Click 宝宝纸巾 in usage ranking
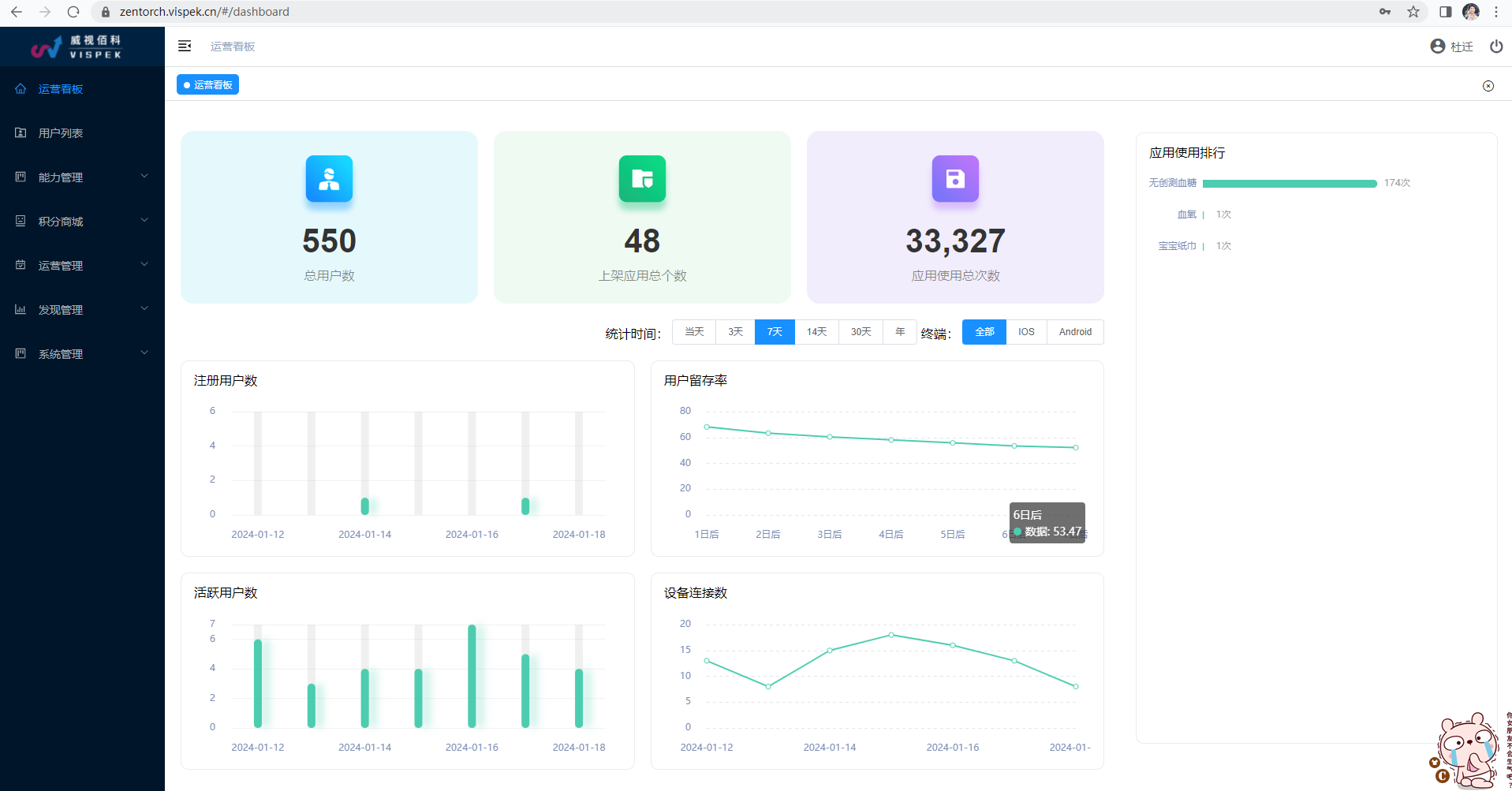The width and height of the screenshot is (1512, 791). 1177,246
